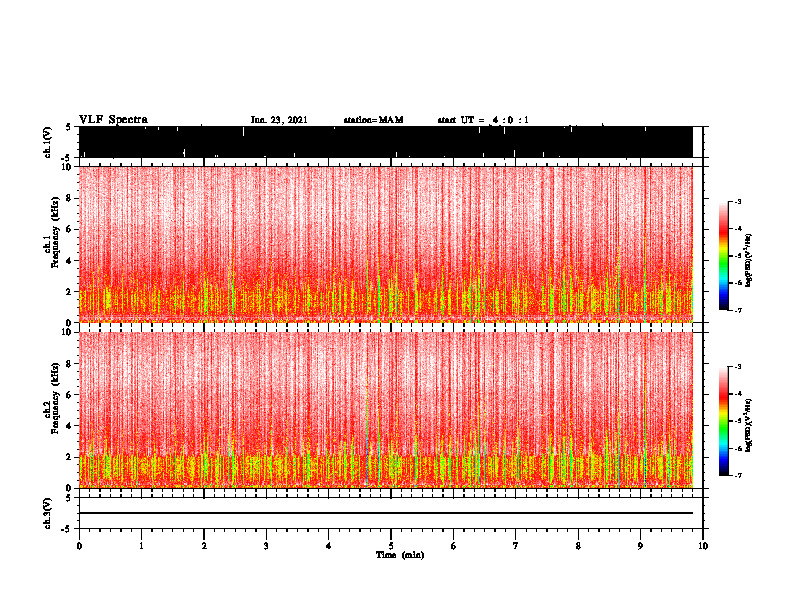
Task: Click the "start UT = 4:0:1" header text
Action: [483, 120]
